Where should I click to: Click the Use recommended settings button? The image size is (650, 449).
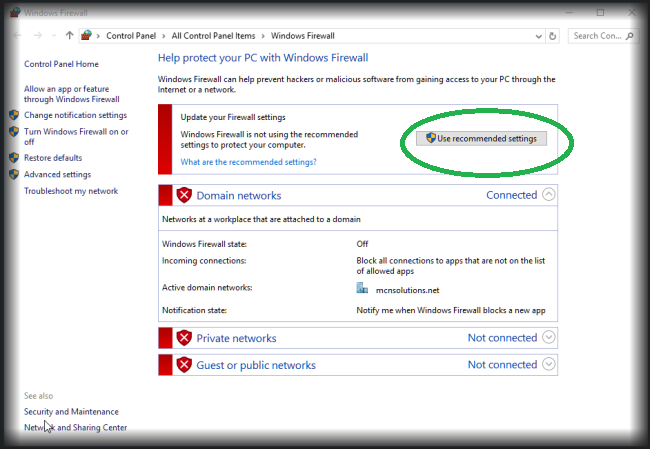tap(481, 138)
